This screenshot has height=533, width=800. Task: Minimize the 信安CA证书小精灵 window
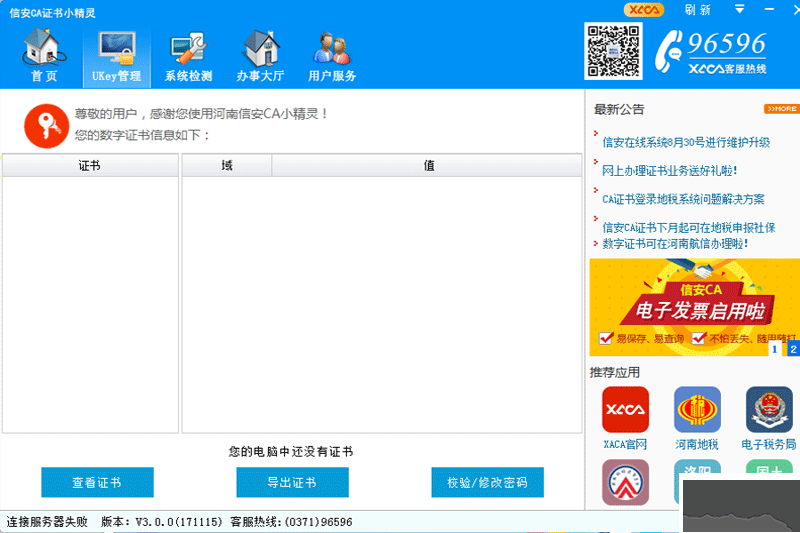[x=769, y=9]
